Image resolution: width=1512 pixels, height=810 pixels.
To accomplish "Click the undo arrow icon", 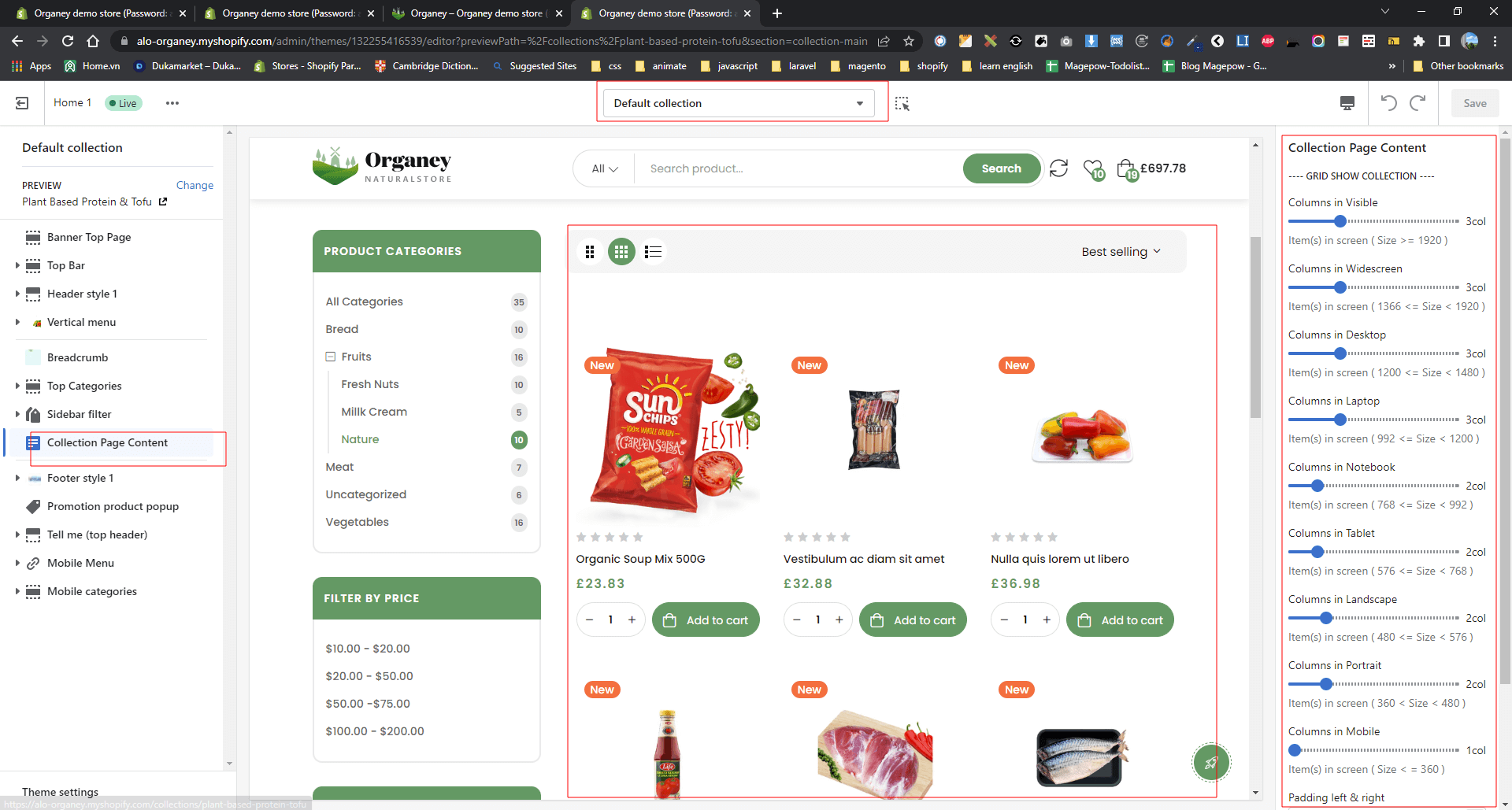I will (1388, 103).
